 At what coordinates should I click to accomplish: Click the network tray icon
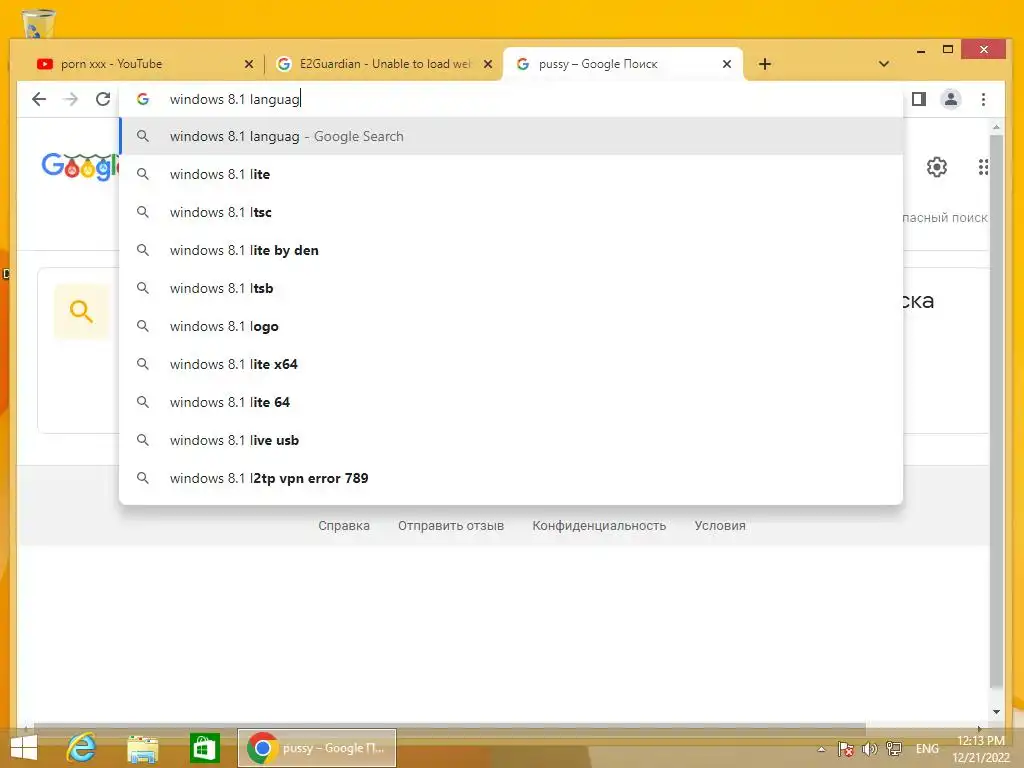pyautogui.click(x=894, y=749)
